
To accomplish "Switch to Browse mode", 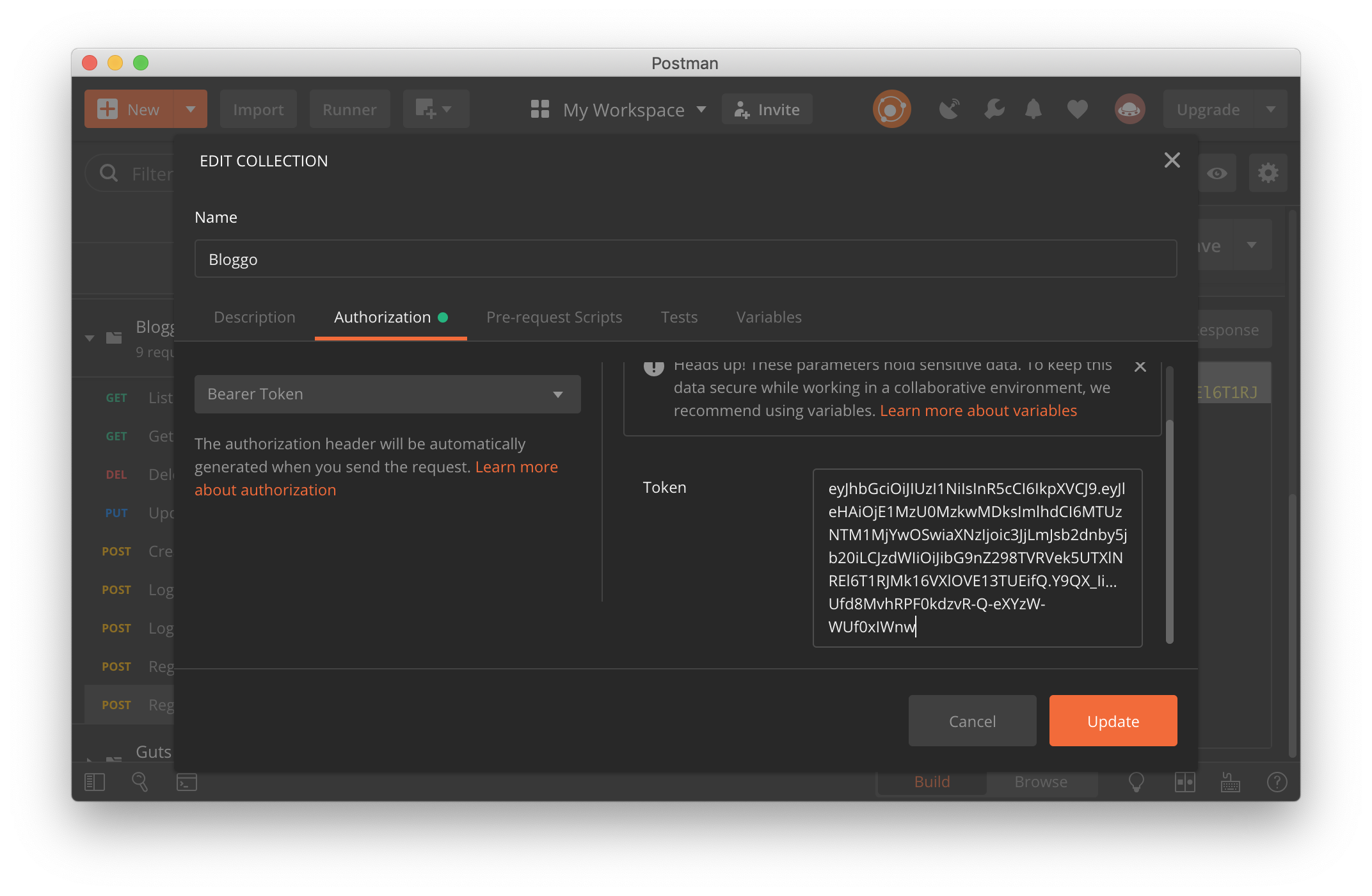I will [1041, 782].
